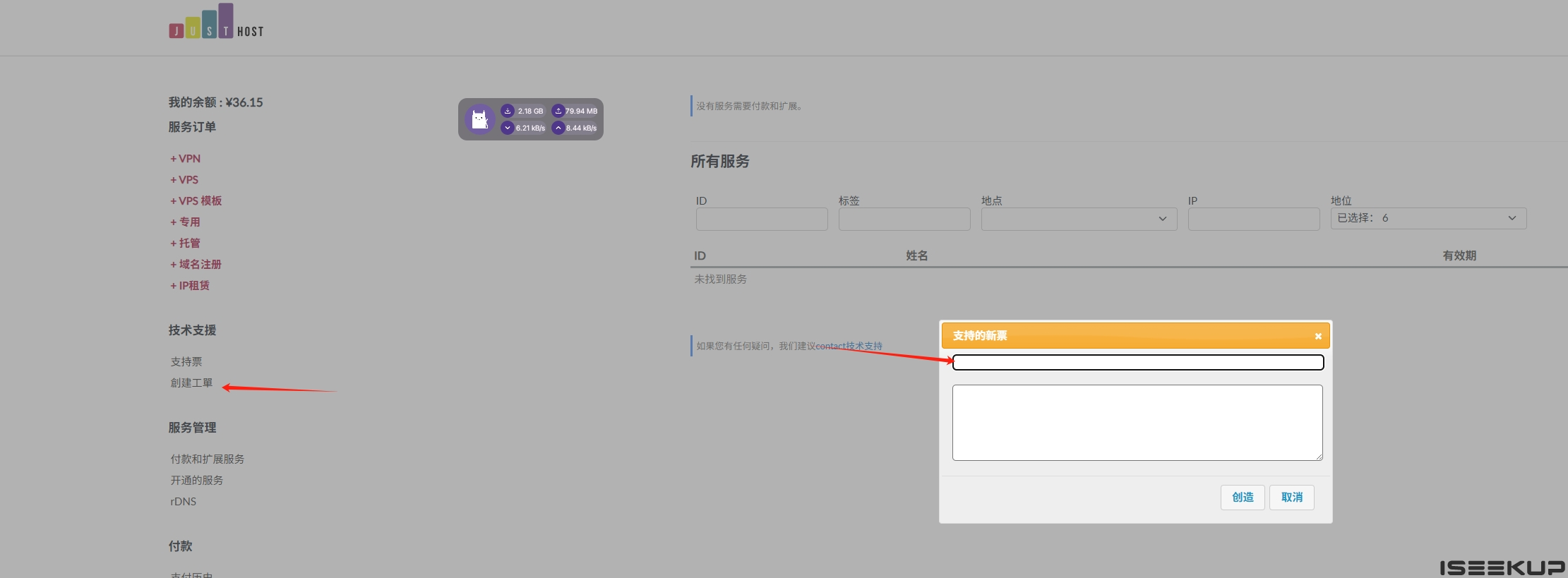The image size is (1568, 578).
Task: Focus the ticket subject input field
Action: coord(1137,363)
